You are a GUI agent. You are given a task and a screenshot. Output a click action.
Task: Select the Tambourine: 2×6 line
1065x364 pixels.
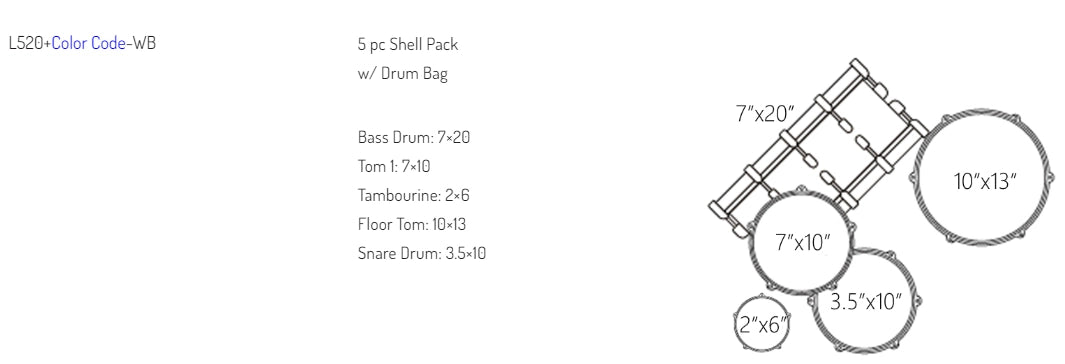tap(414, 196)
